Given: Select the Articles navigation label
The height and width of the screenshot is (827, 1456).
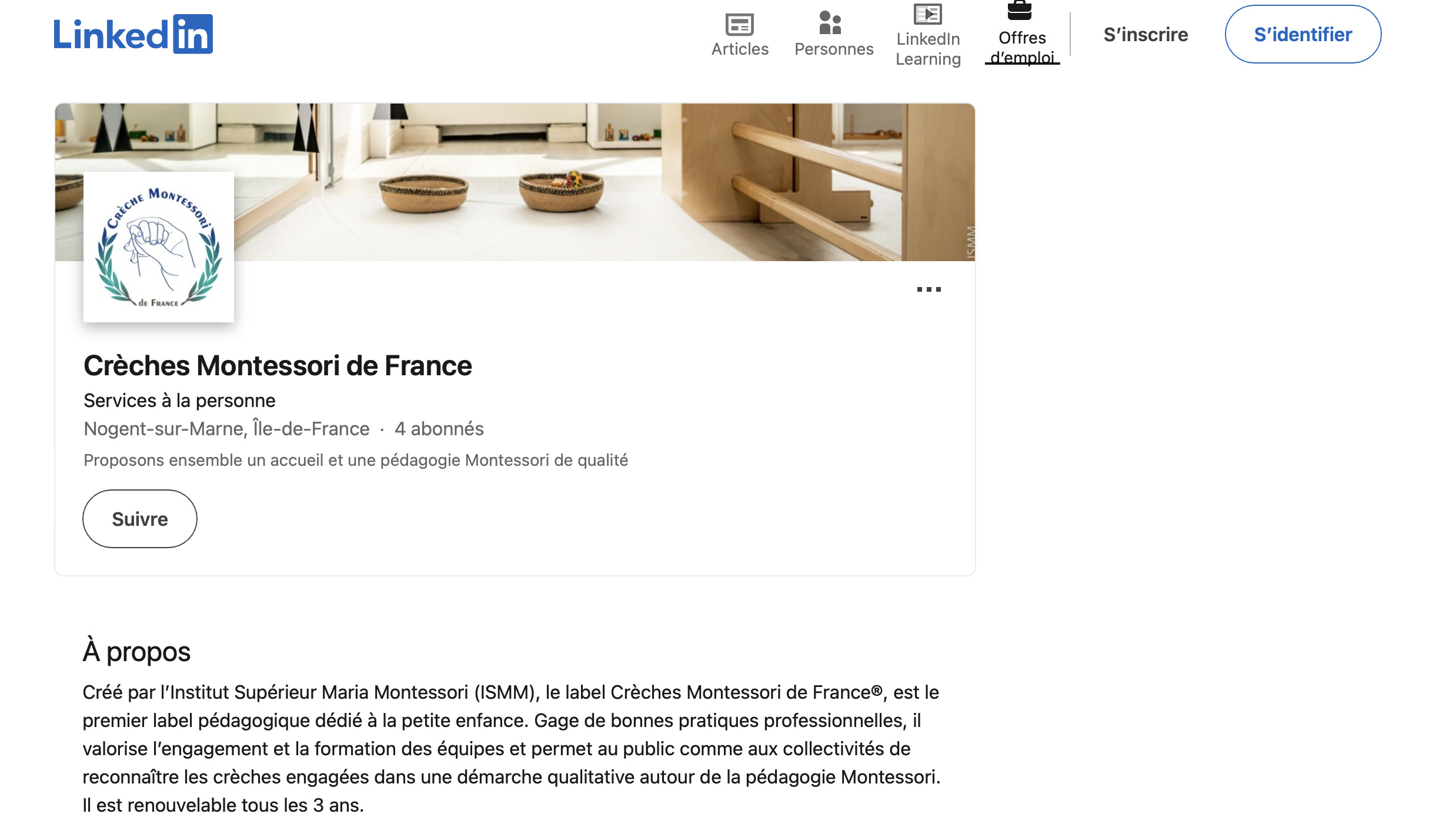Looking at the screenshot, I should pyautogui.click(x=740, y=49).
